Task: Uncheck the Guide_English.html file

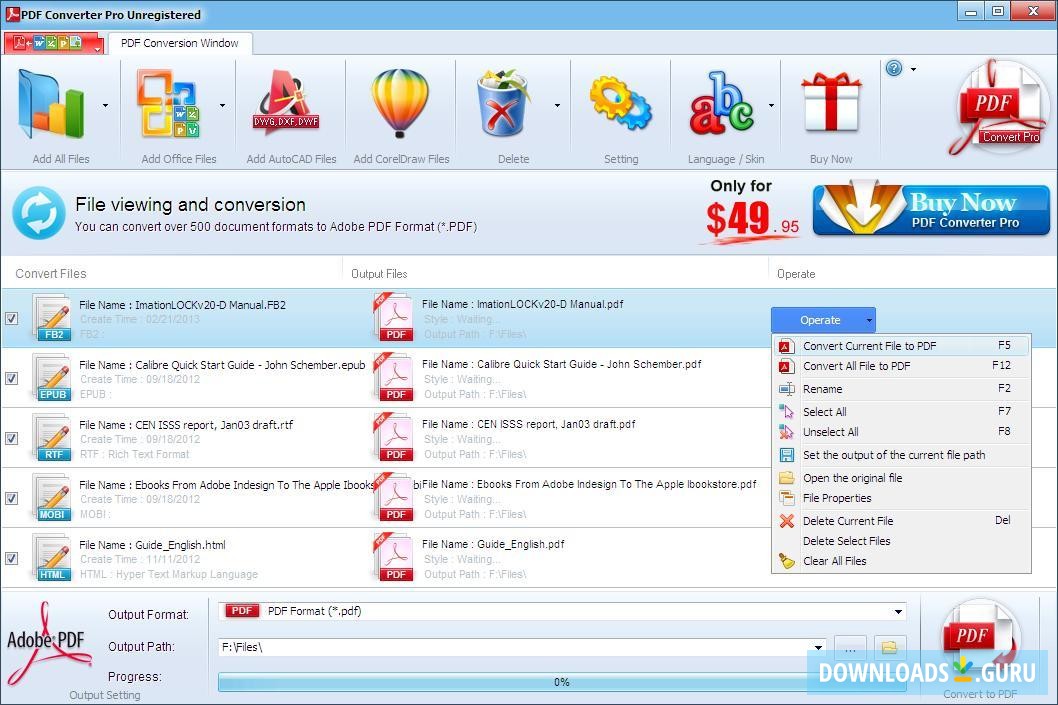Action: pyautogui.click(x=13, y=559)
